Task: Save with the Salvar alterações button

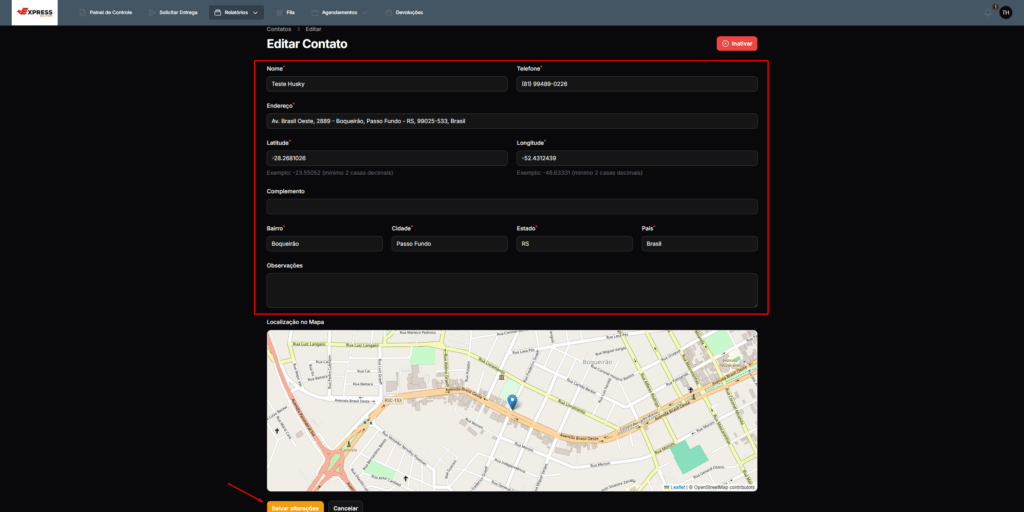Action: [x=295, y=508]
